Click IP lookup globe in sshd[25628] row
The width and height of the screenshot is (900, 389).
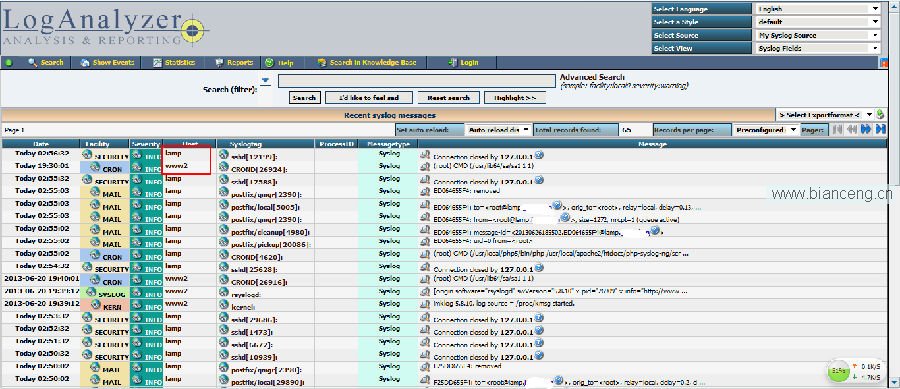click(x=539, y=267)
